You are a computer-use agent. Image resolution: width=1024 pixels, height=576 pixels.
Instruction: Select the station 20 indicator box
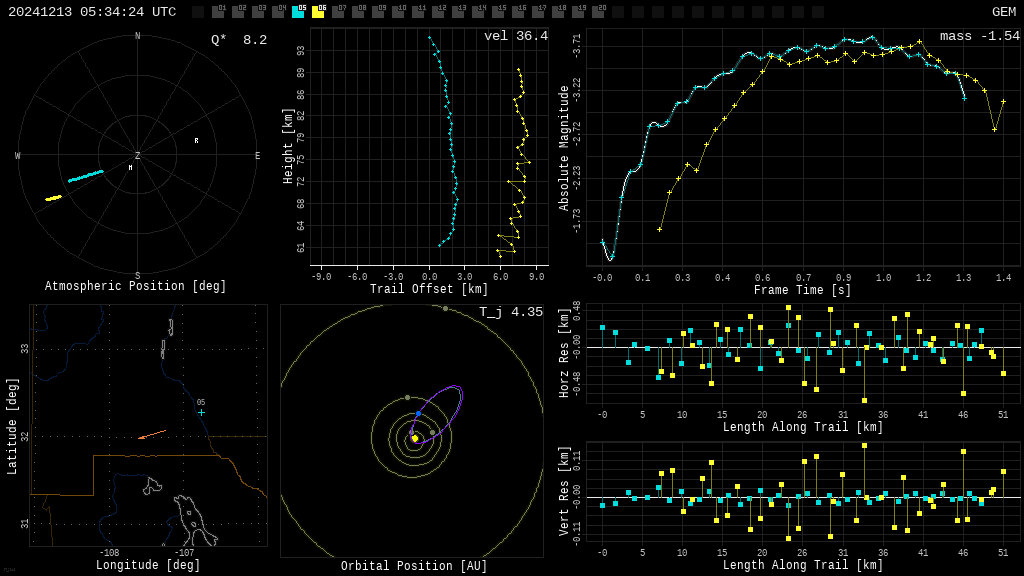[x=598, y=12]
